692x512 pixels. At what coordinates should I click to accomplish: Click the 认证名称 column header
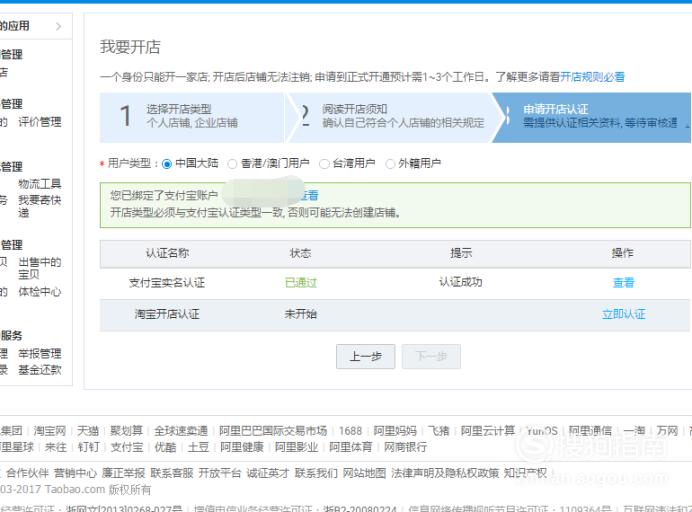coord(167,253)
